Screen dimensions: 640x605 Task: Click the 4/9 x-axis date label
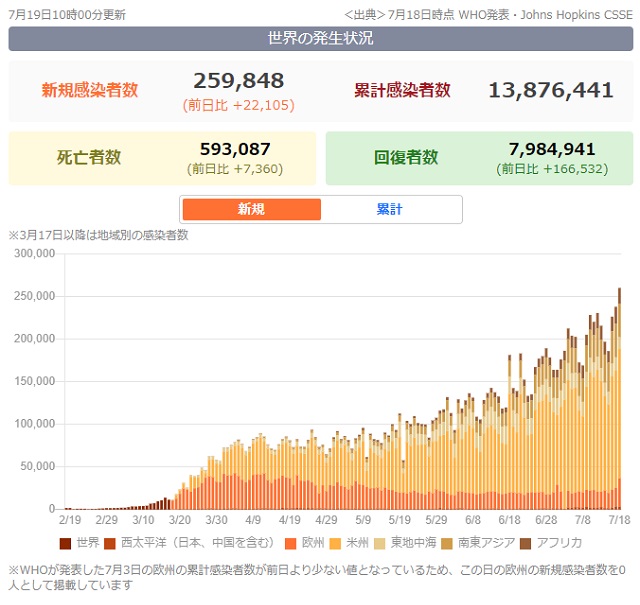[x=253, y=520]
